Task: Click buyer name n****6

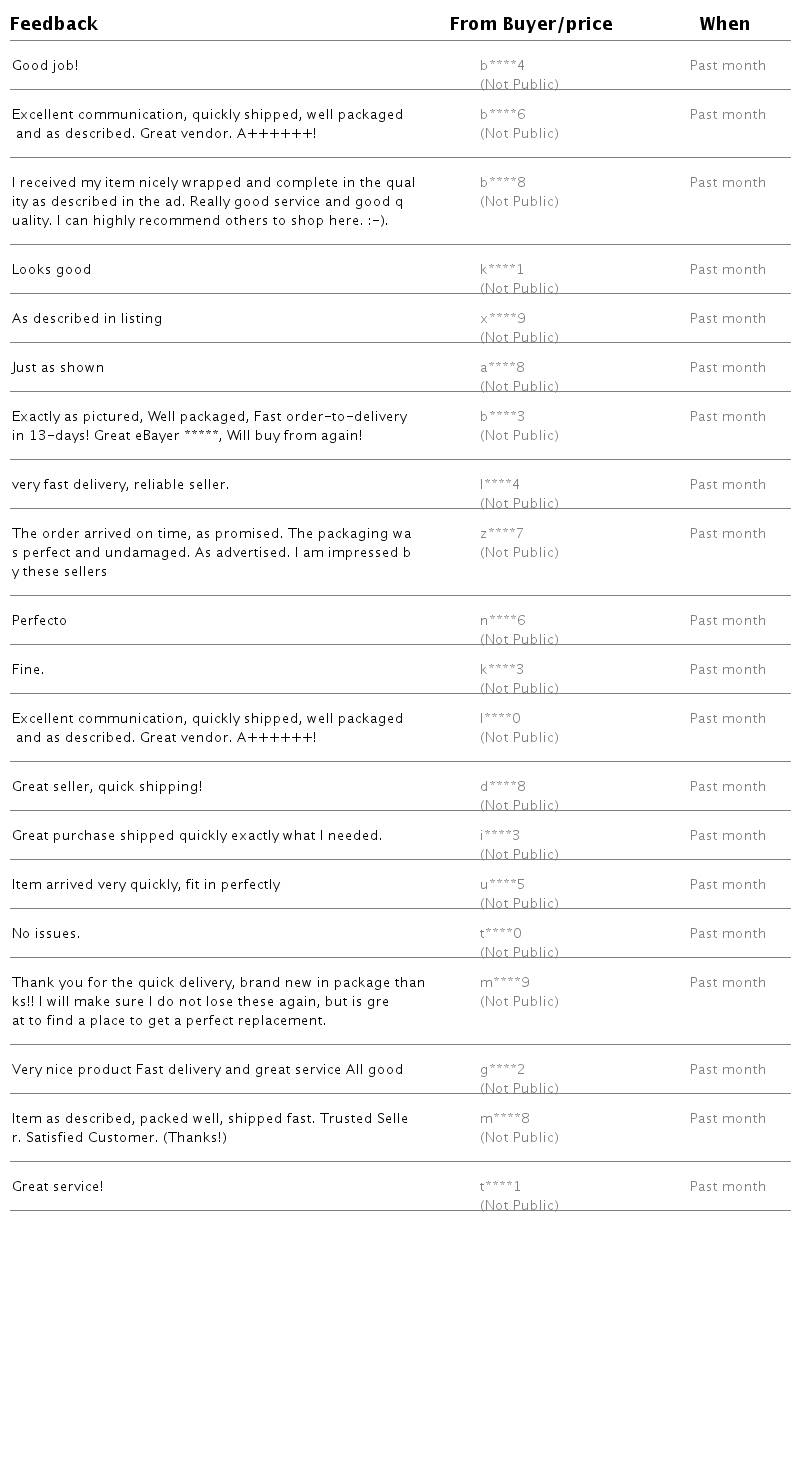Action: 502,621
